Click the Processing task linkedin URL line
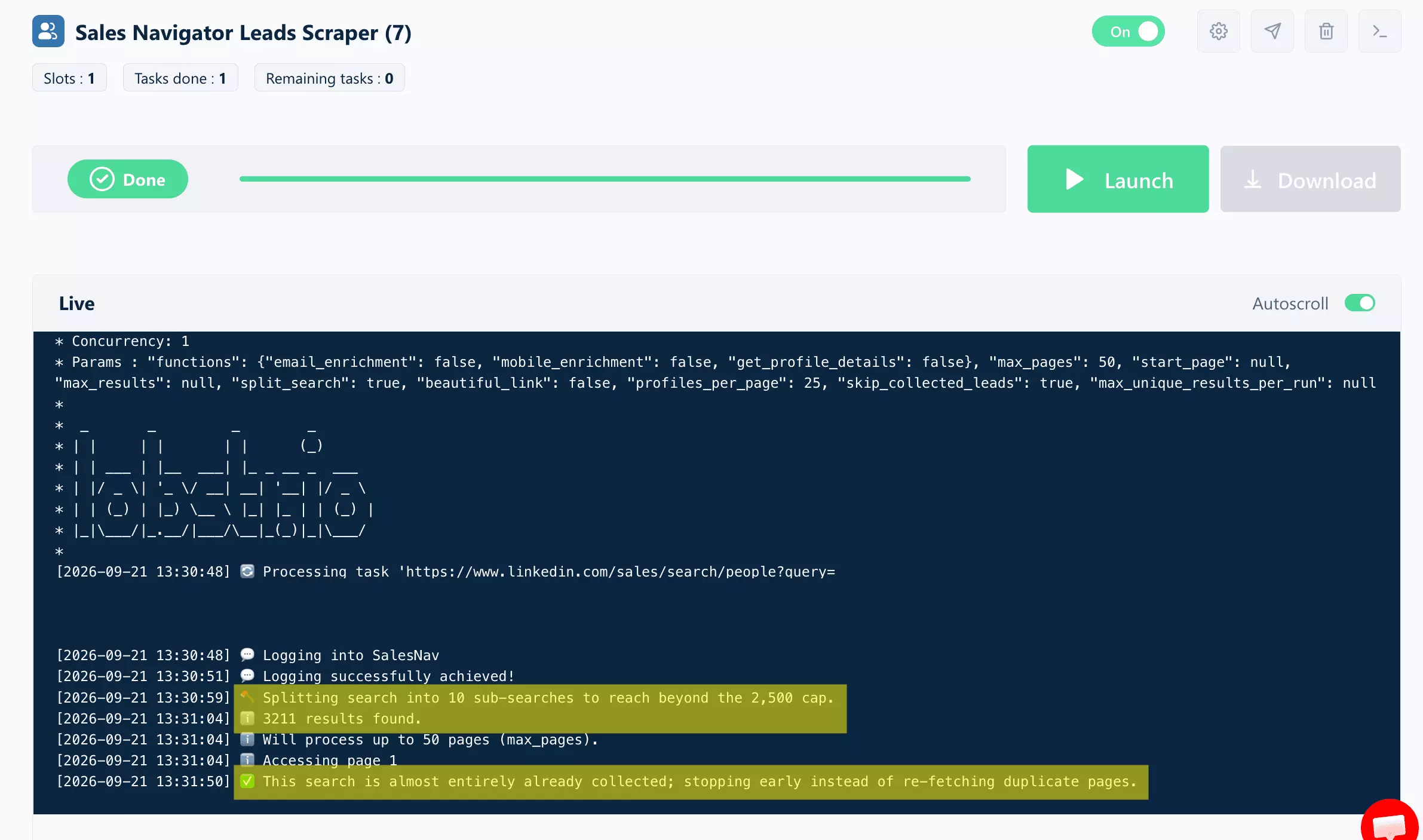Viewport: 1423px width, 840px height. click(446, 572)
